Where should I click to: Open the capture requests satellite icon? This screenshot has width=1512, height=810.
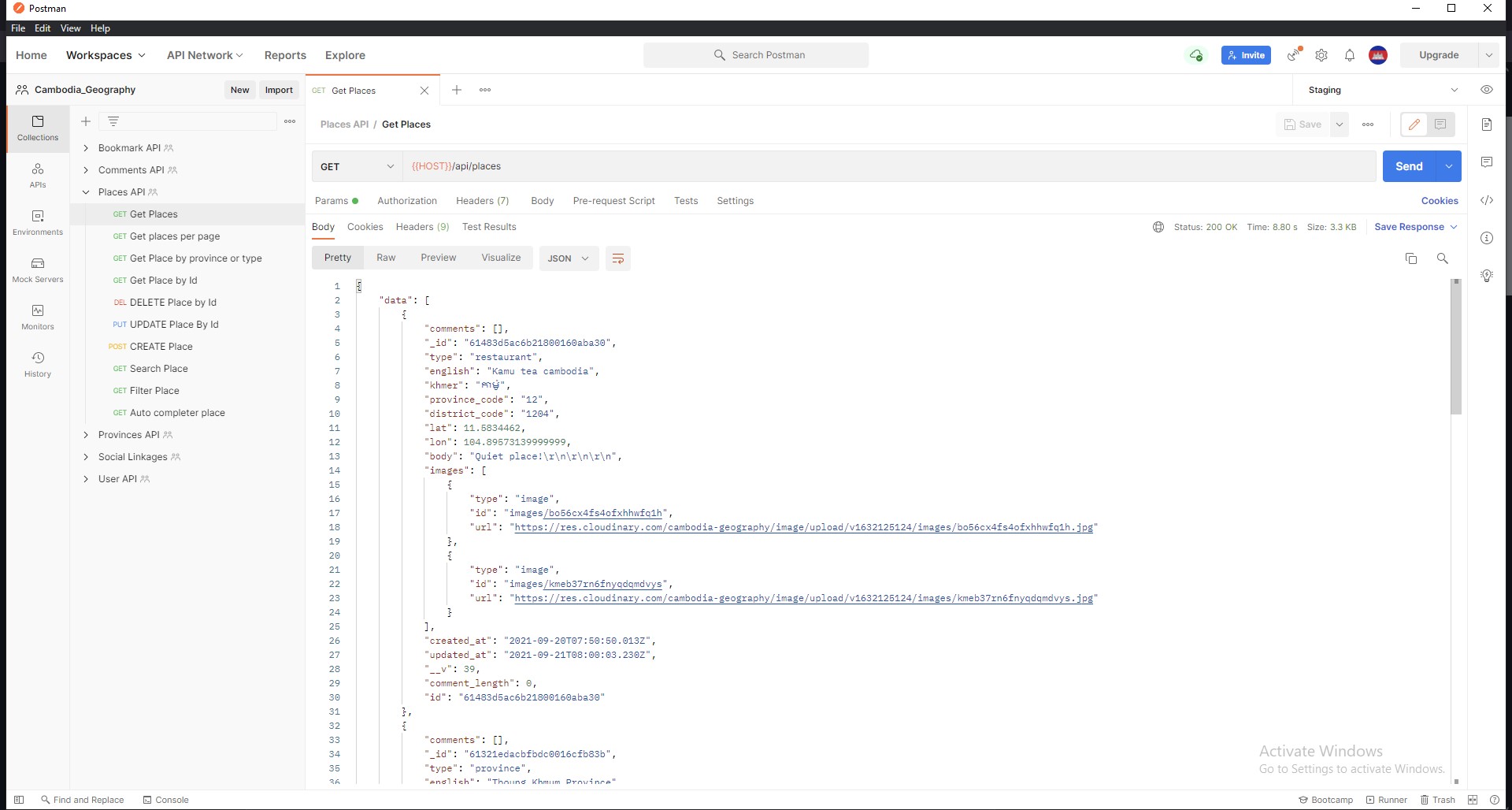[x=1294, y=55]
